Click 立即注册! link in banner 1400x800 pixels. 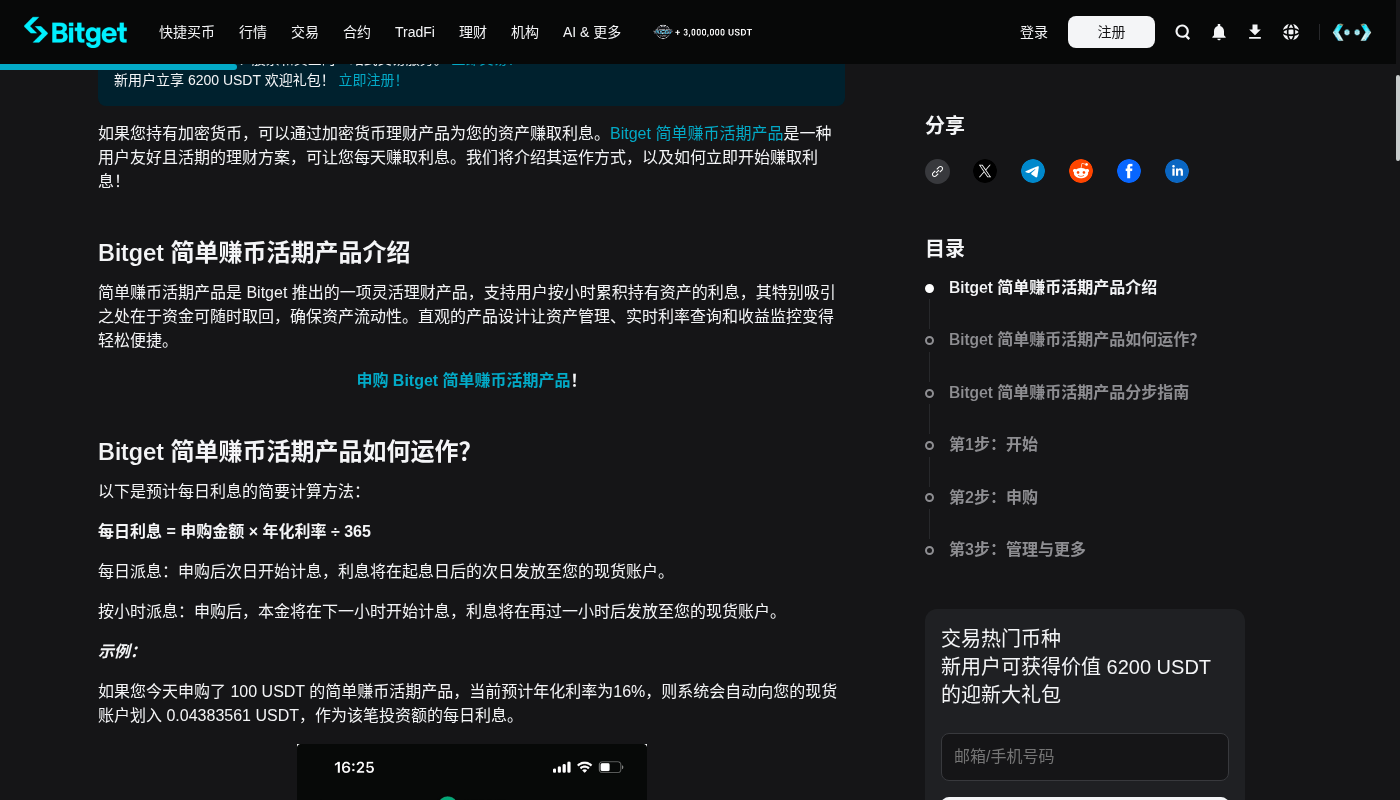click(370, 80)
